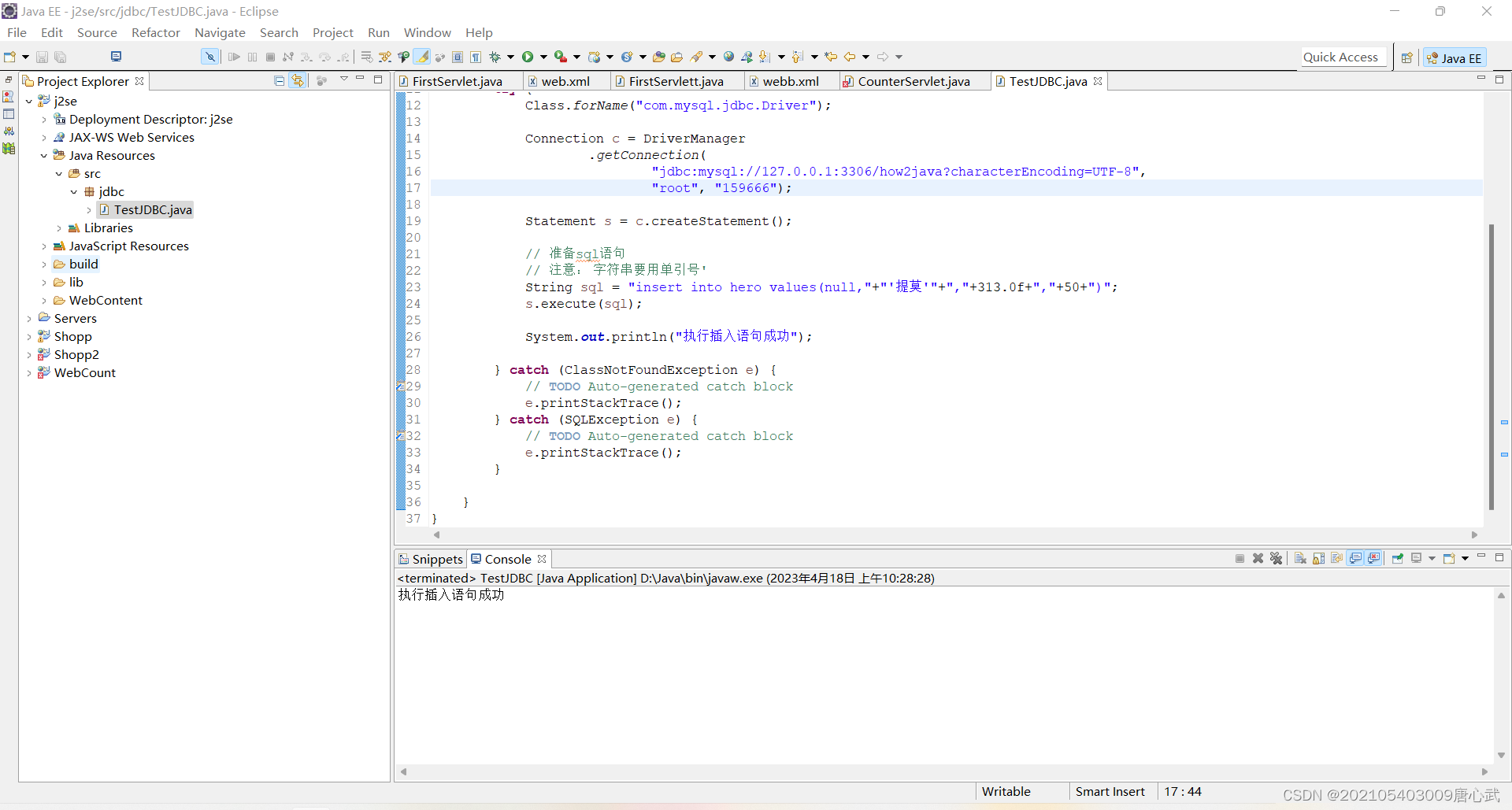This screenshot has width=1512, height=810.
Task: Maximize the Console view
Action: [x=1499, y=557]
